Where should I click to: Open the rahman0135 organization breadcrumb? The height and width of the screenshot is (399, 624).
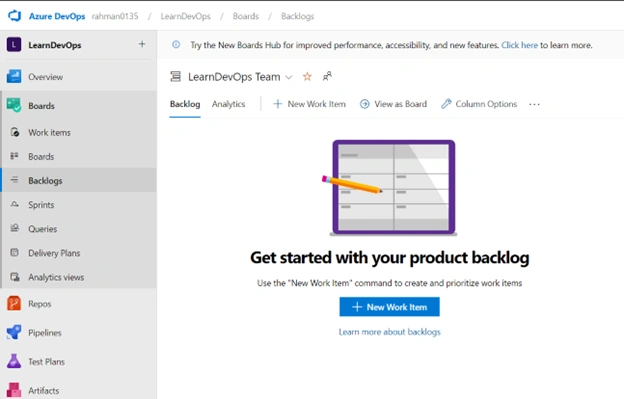pyautogui.click(x=115, y=16)
